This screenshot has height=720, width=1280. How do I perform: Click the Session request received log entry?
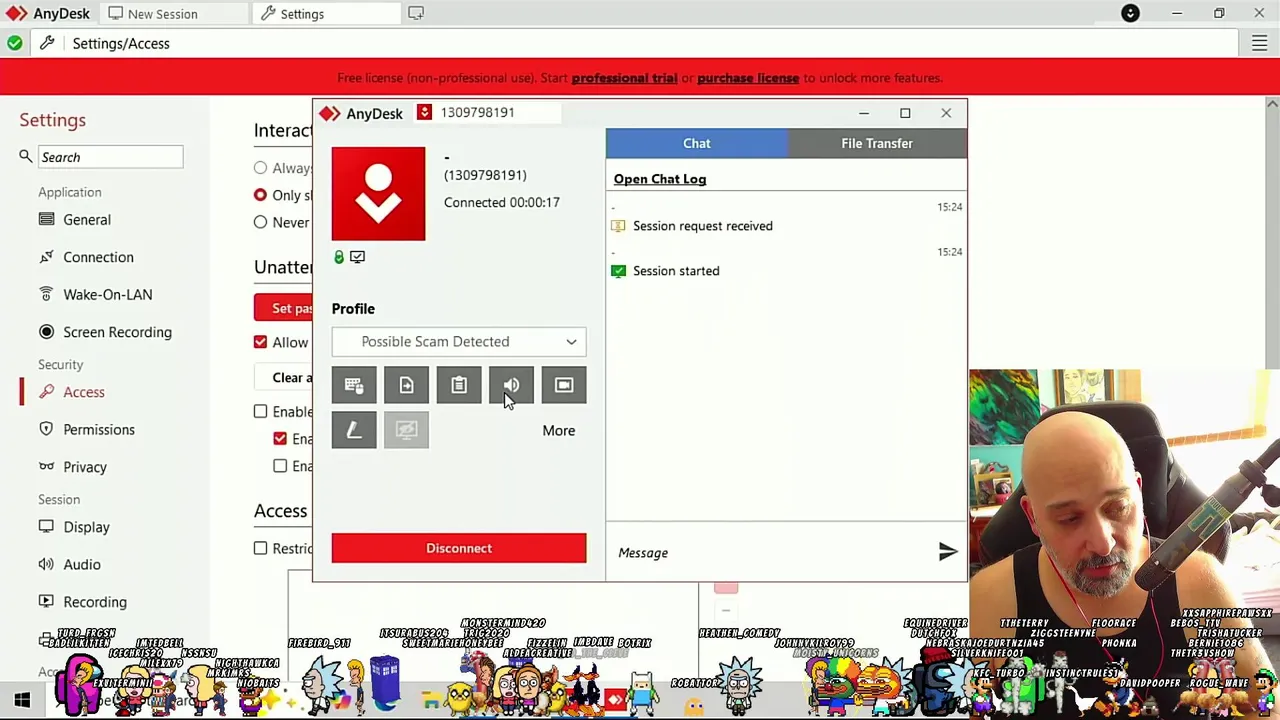[702, 226]
